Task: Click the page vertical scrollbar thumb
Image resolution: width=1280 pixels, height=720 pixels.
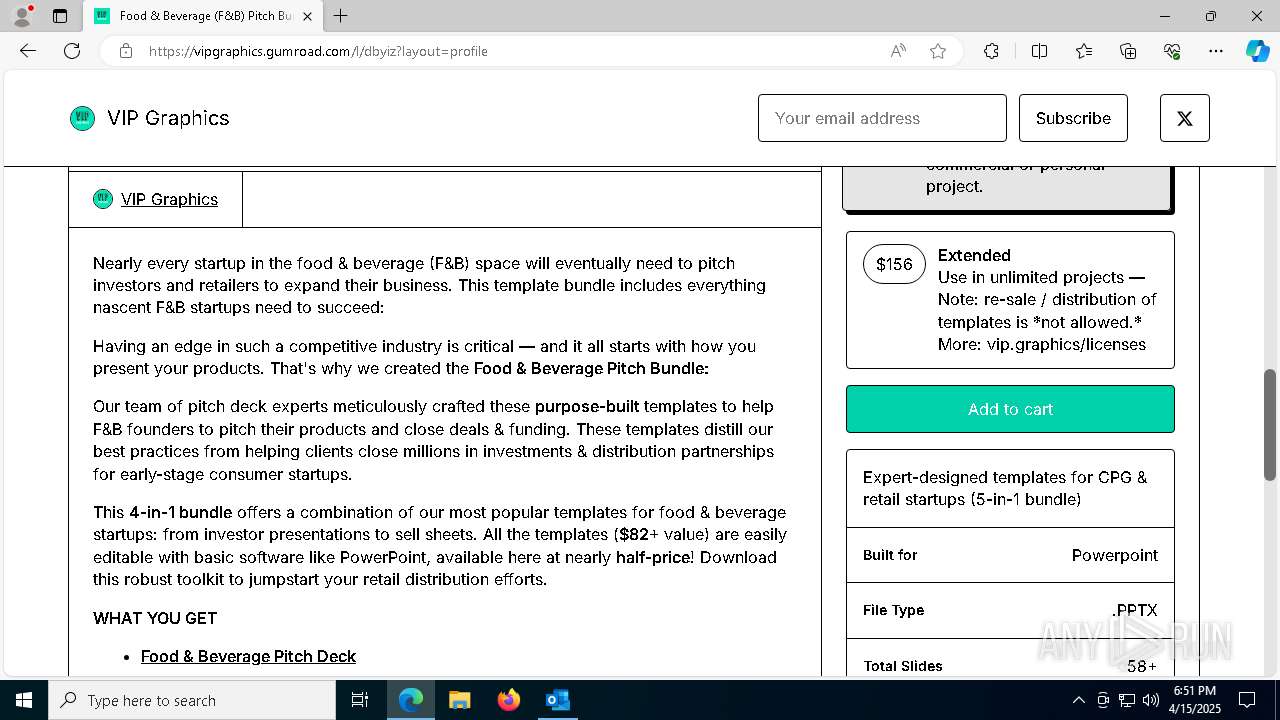Action: (x=1270, y=425)
